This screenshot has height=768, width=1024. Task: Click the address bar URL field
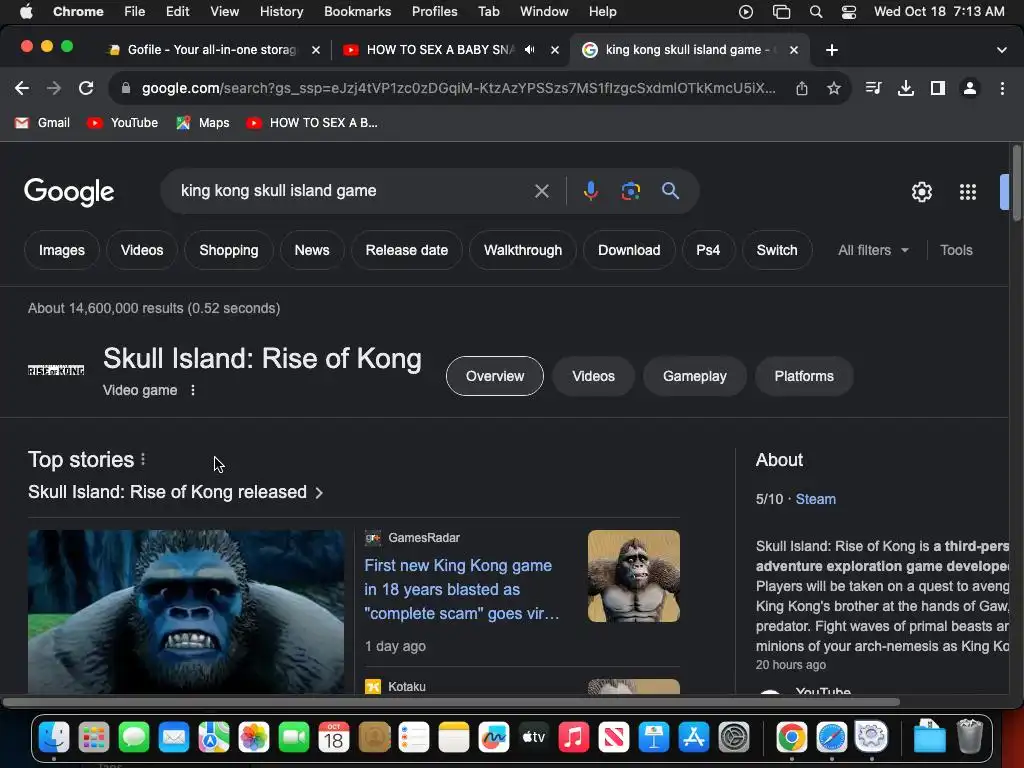coord(458,88)
